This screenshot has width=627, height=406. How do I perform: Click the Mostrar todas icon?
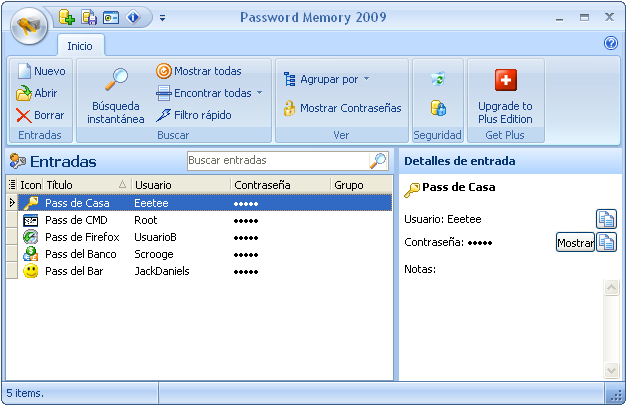point(164,71)
